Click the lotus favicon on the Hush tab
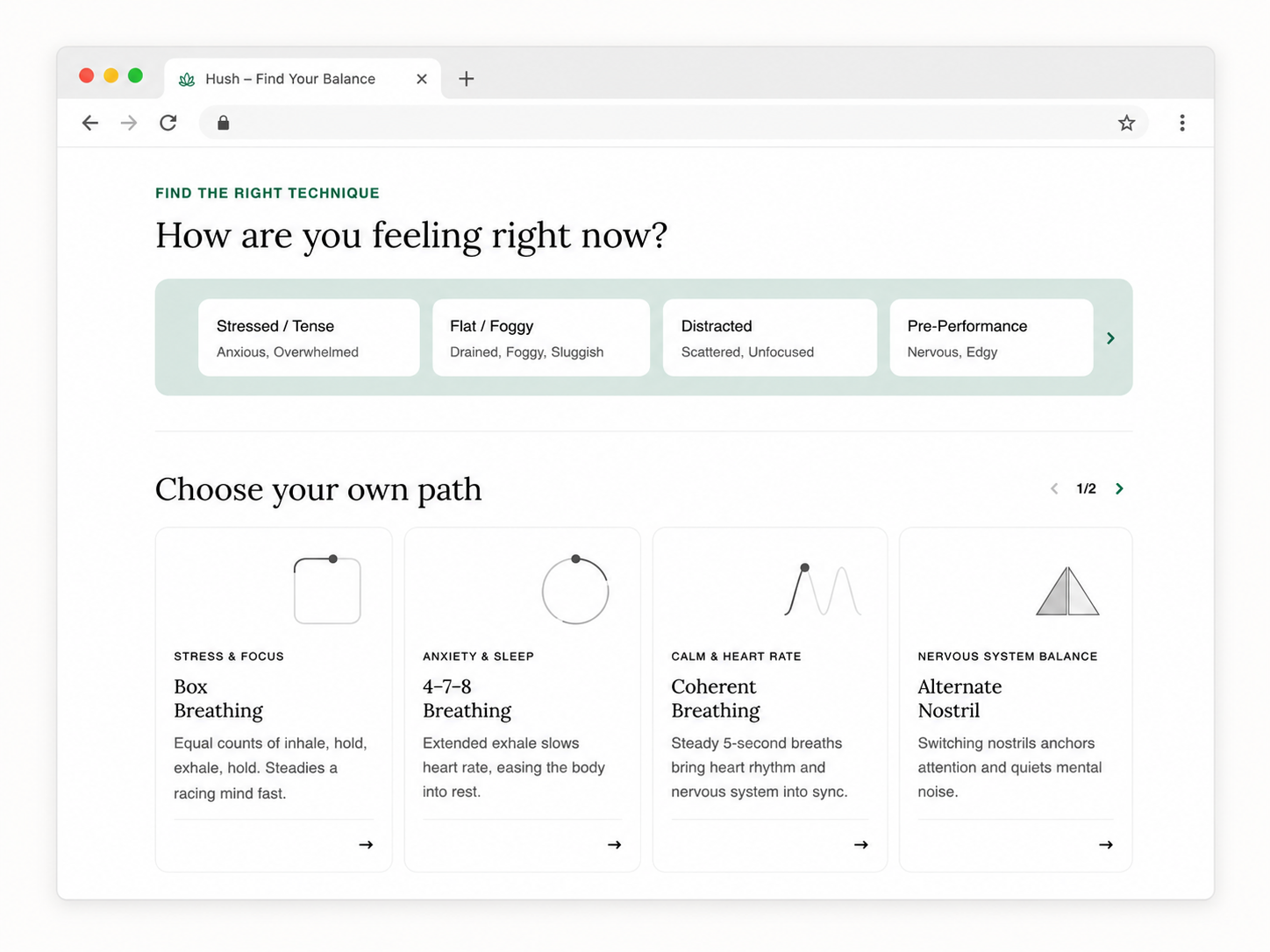This screenshot has height=952, width=1270. [187, 79]
